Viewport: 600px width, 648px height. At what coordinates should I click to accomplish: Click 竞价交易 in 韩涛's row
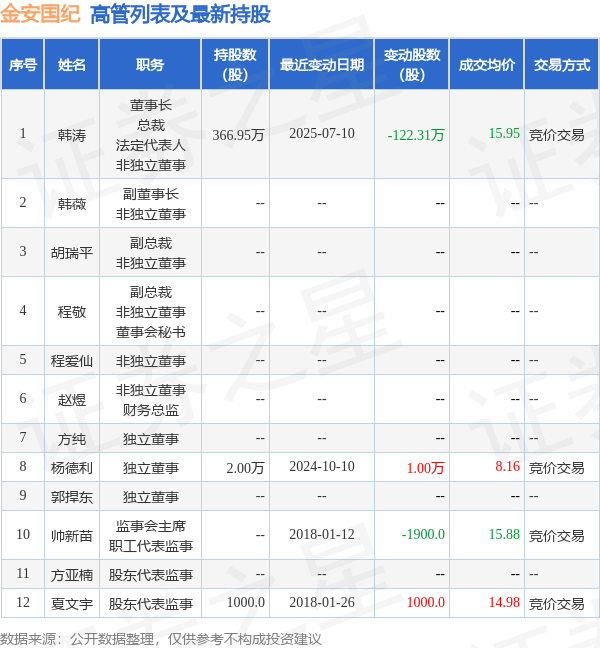tap(557, 135)
